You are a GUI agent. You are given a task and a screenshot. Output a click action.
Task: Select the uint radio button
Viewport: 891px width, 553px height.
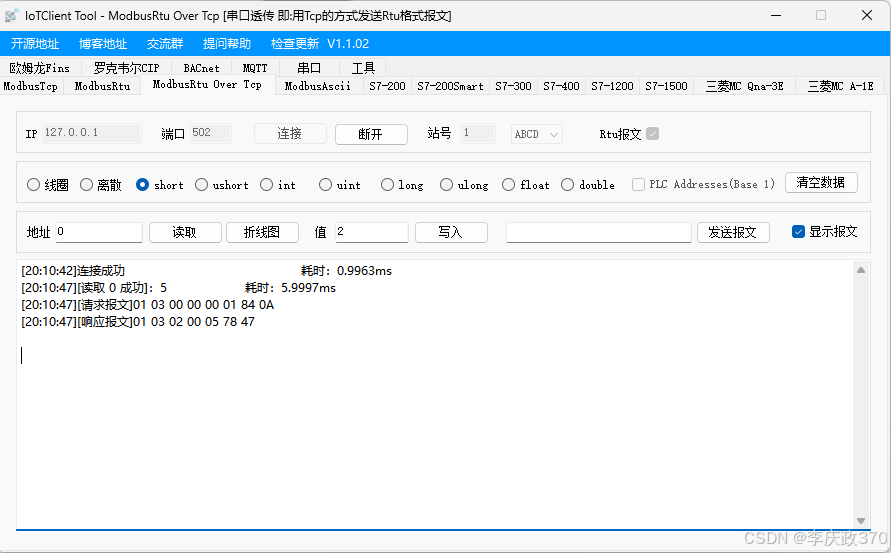coord(325,185)
